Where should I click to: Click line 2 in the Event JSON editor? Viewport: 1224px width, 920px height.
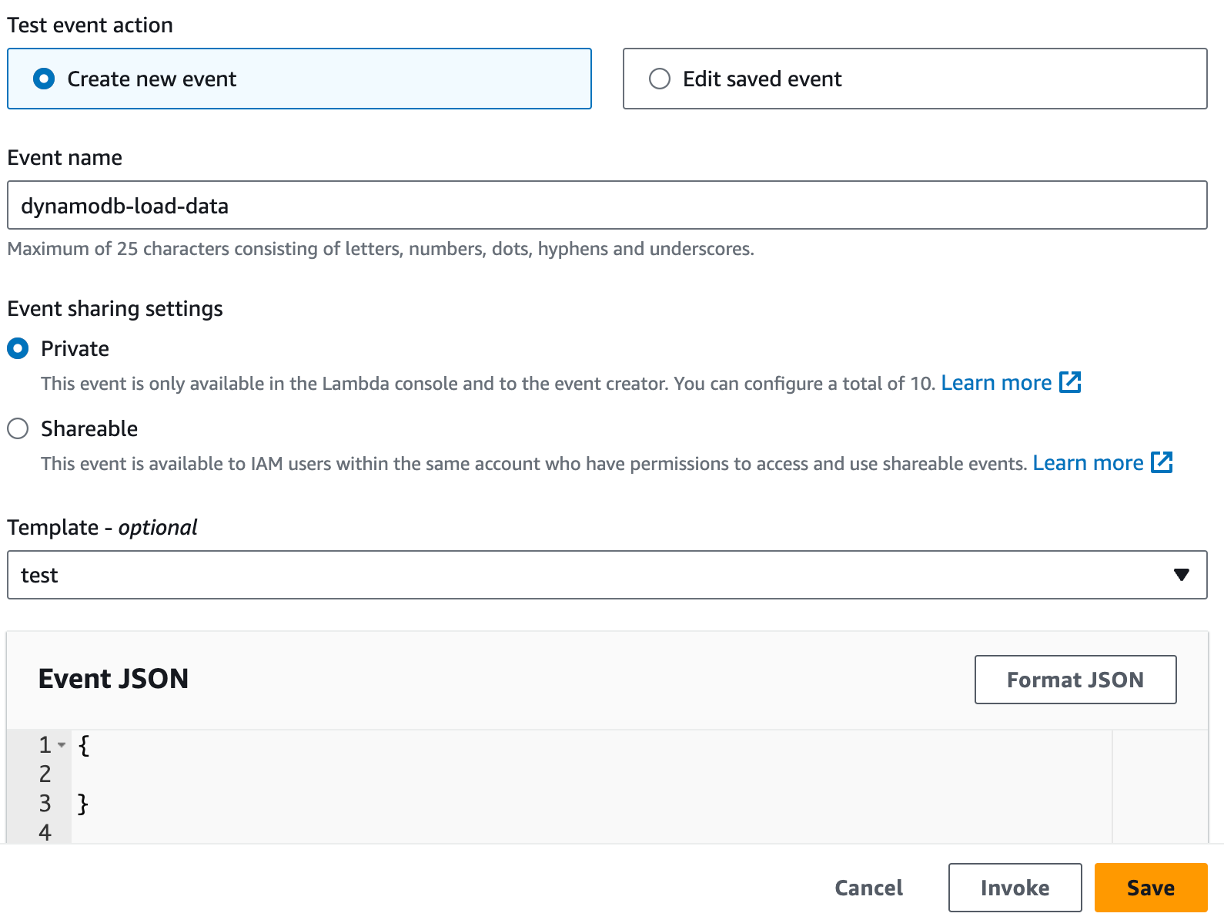click(590, 774)
